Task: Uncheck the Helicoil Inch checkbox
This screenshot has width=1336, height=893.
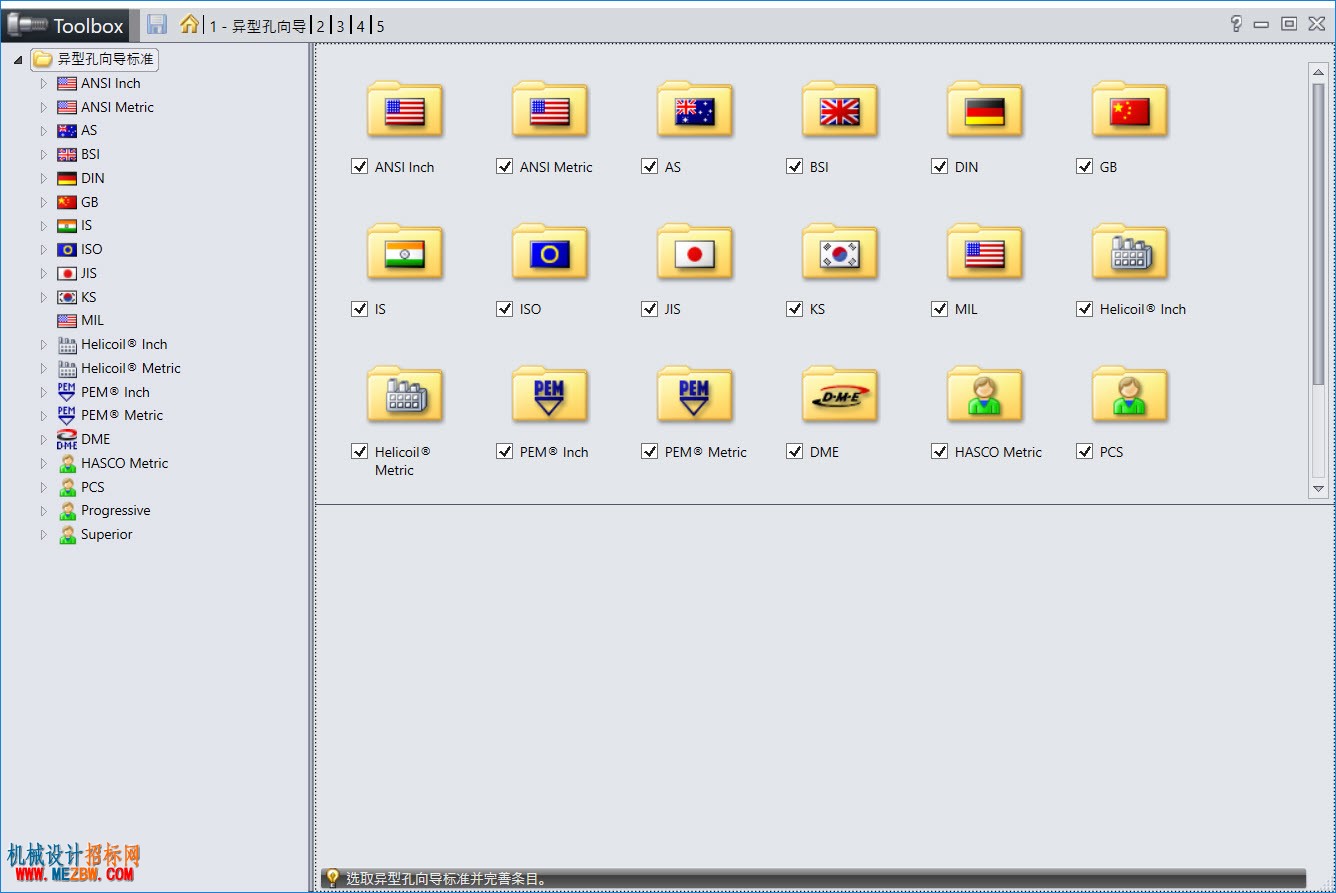Action: 1085,309
